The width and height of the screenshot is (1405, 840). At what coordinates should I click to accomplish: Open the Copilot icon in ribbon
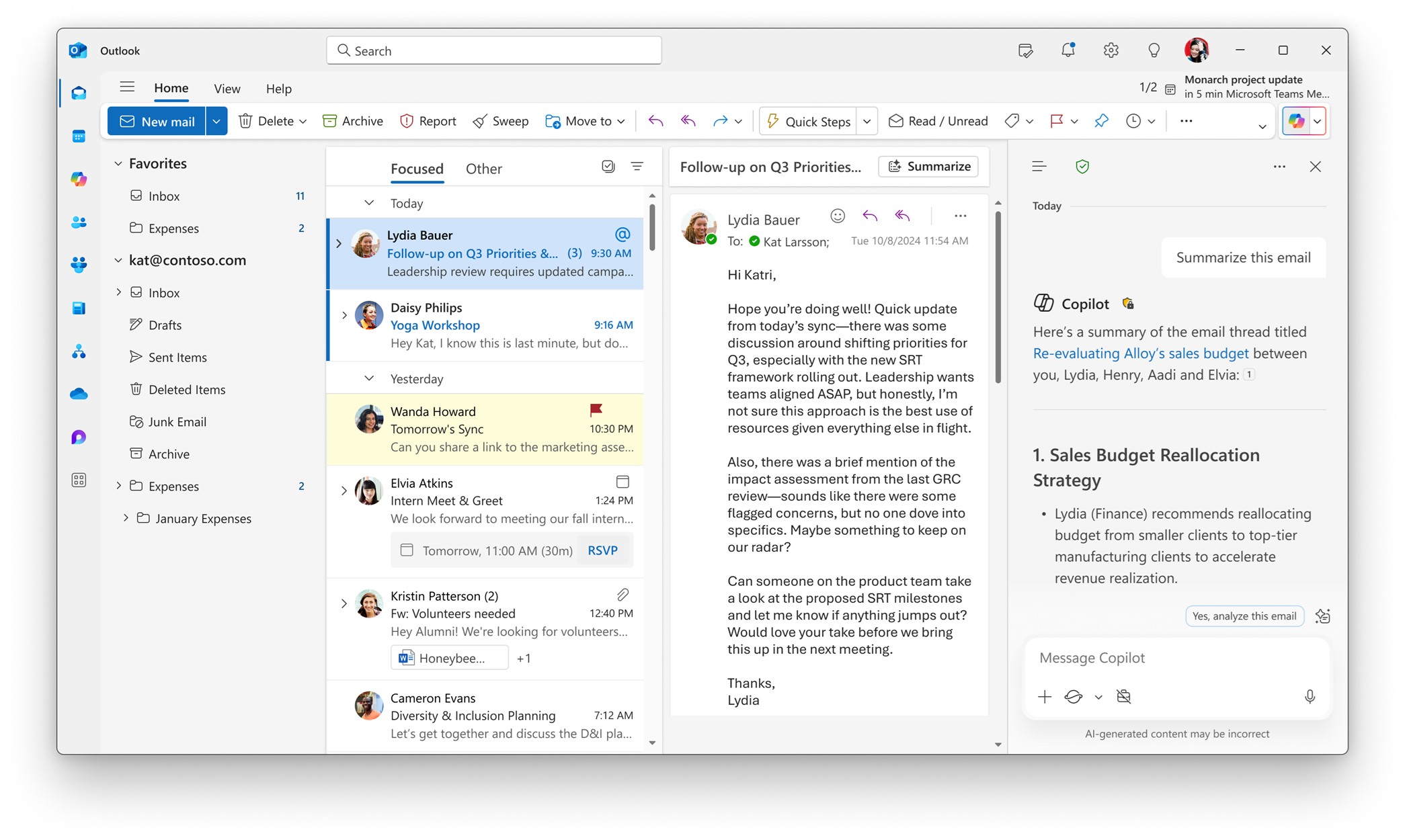click(1295, 122)
